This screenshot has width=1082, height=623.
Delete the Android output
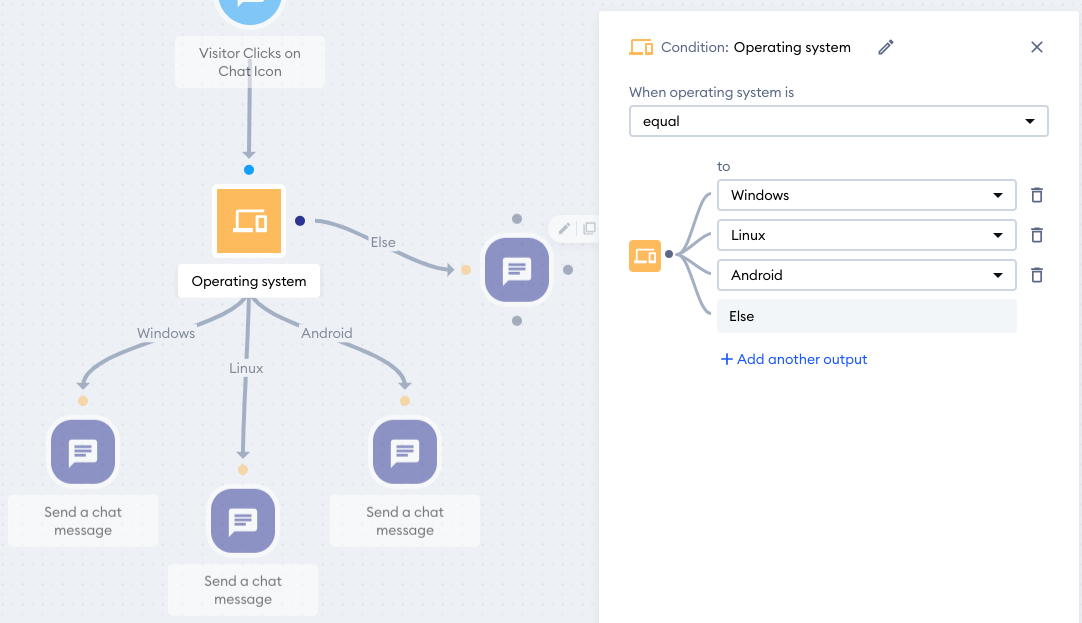click(x=1036, y=275)
